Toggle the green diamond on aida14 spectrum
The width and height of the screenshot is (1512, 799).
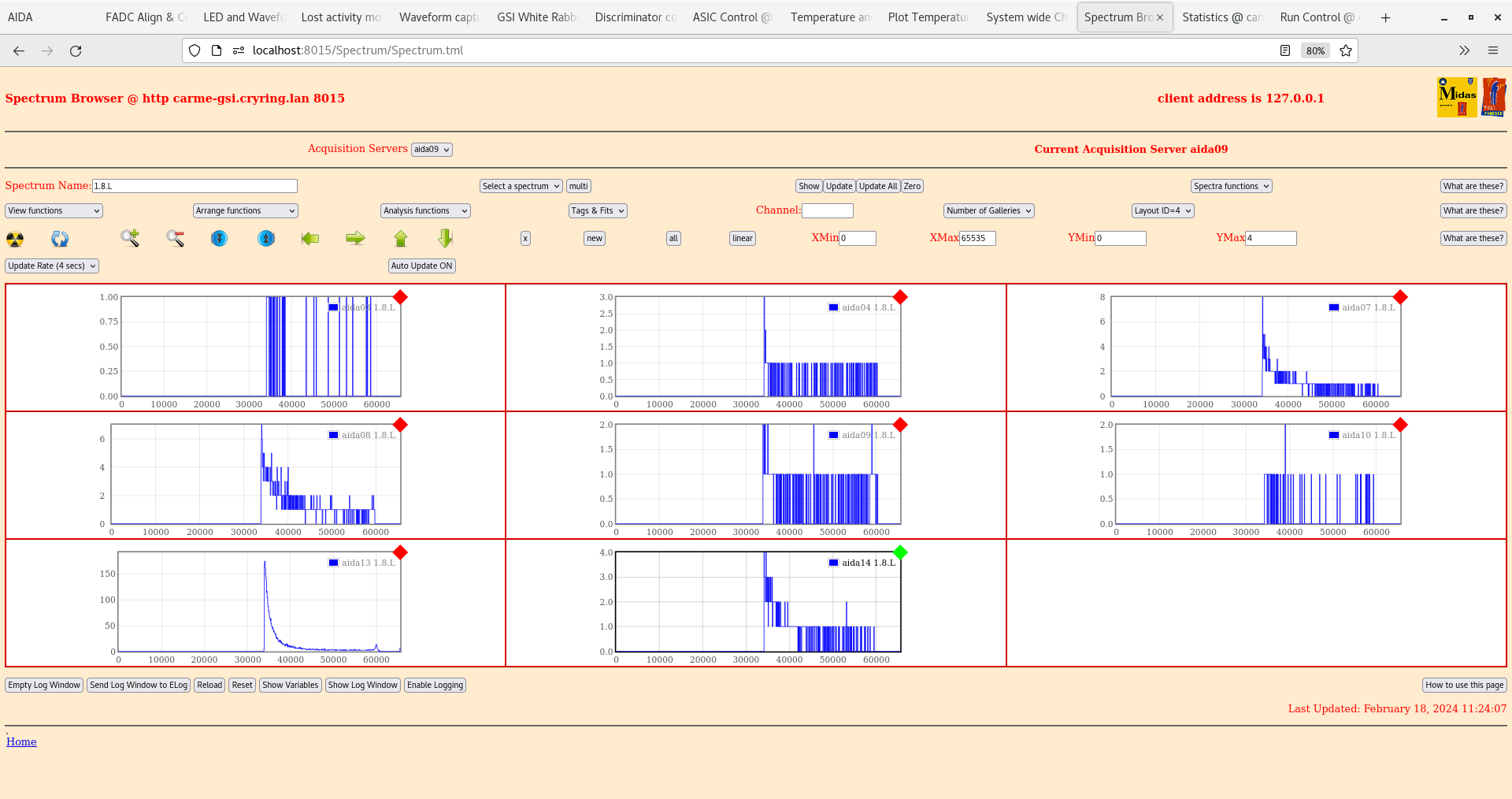point(900,552)
